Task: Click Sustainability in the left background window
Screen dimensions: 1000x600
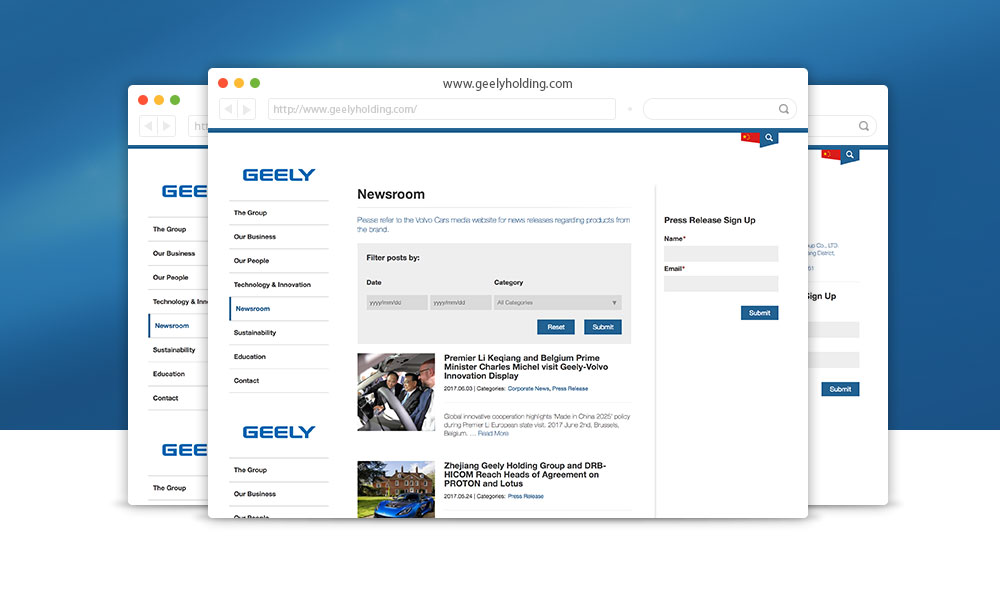Action: [x=173, y=350]
